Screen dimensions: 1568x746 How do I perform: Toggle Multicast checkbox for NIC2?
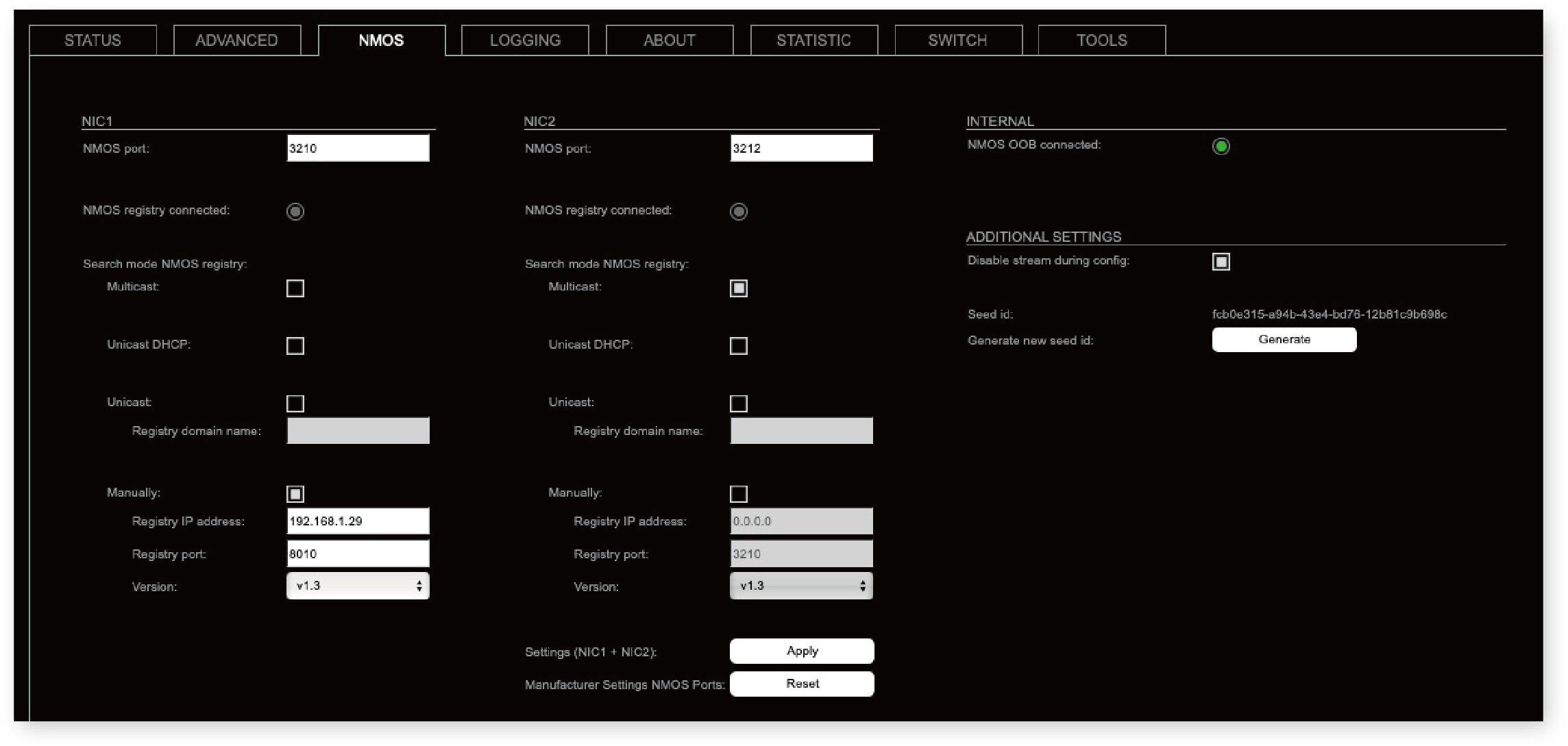click(x=739, y=288)
